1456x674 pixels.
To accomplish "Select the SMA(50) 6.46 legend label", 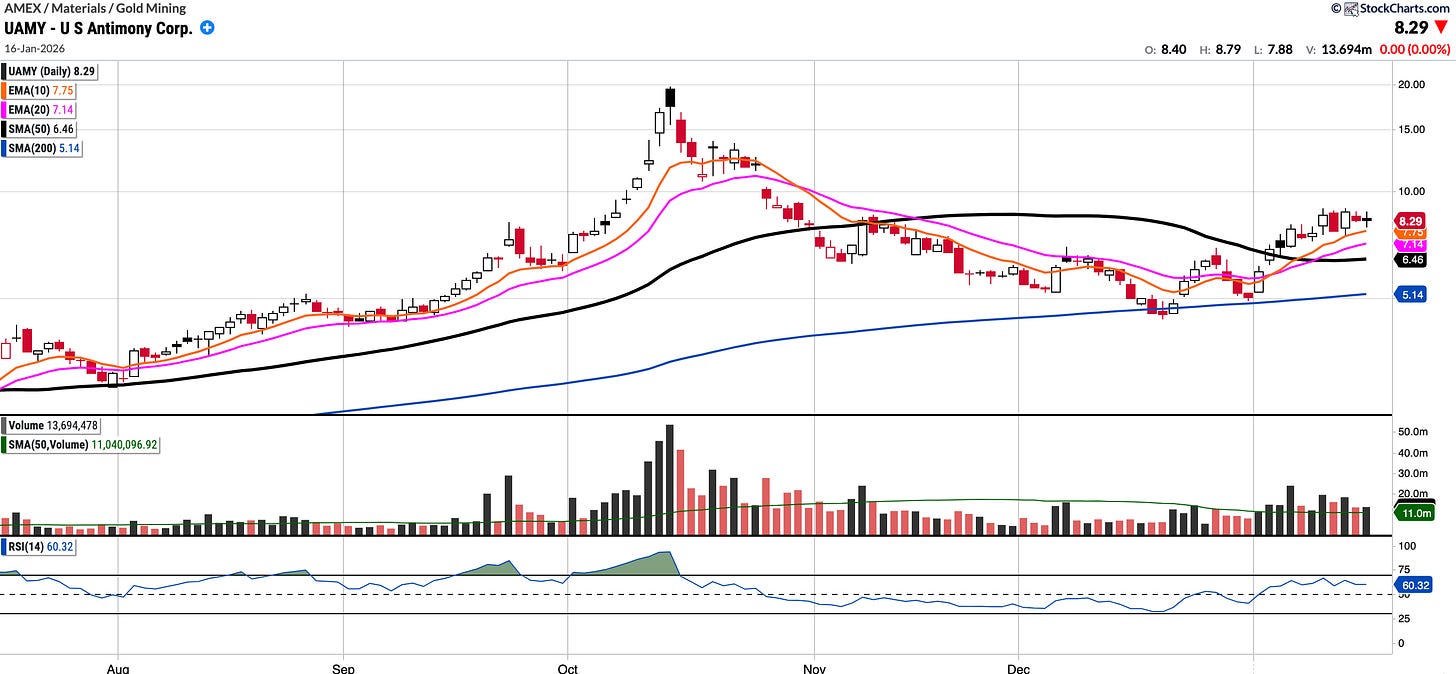I will click(x=43, y=129).
